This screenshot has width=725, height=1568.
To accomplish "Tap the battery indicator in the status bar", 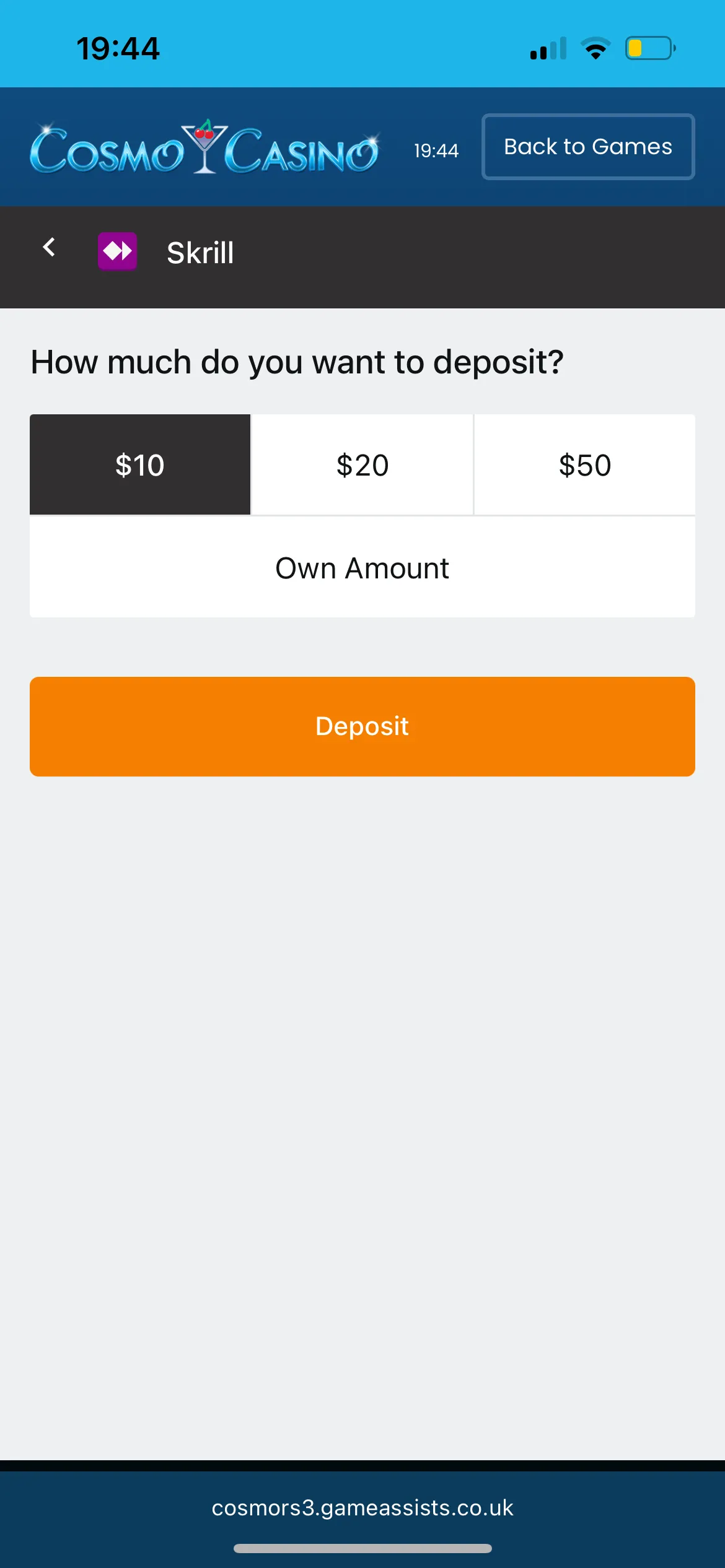I will 649,48.
